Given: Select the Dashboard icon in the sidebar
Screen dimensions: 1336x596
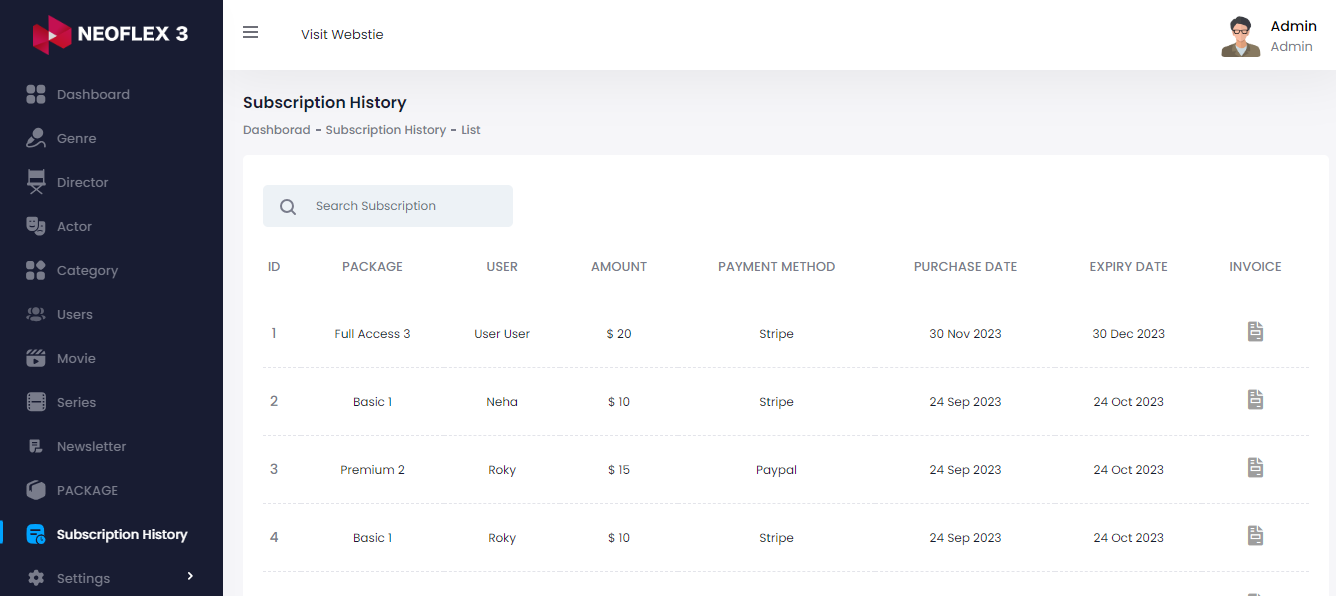Looking at the screenshot, I should point(36,94).
